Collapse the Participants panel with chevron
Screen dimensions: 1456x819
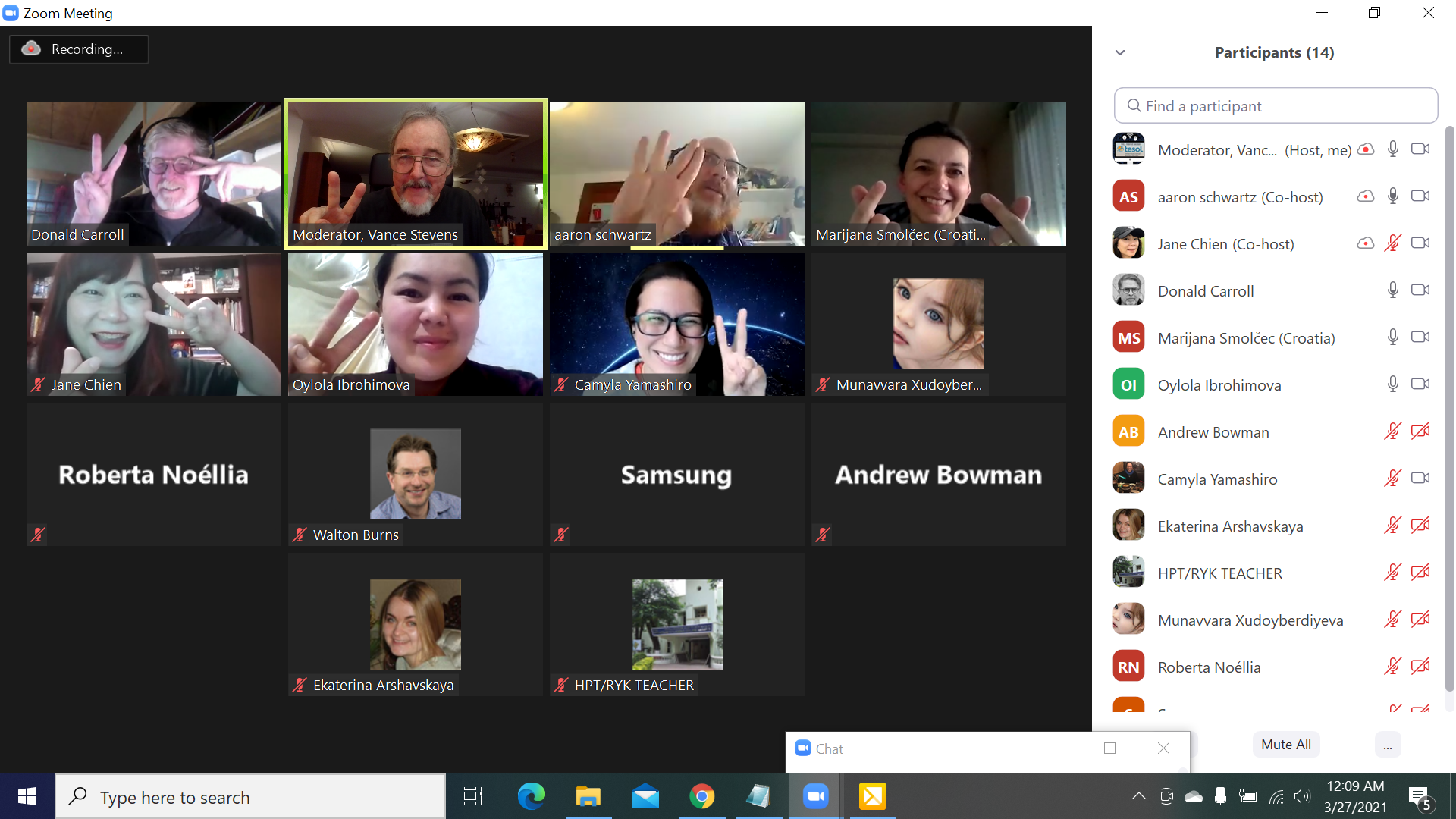1120,52
